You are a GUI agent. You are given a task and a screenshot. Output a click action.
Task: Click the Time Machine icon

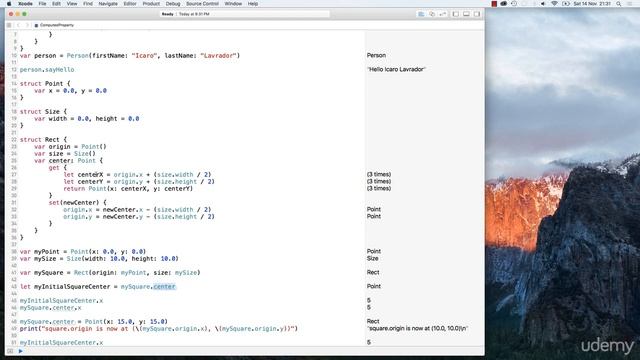coord(514,4)
